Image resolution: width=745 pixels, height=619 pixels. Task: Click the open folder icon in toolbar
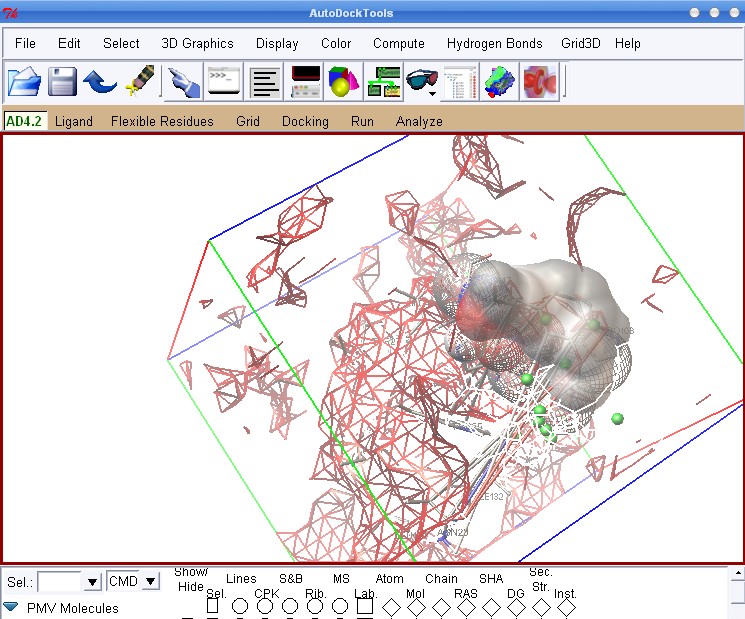(24, 82)
